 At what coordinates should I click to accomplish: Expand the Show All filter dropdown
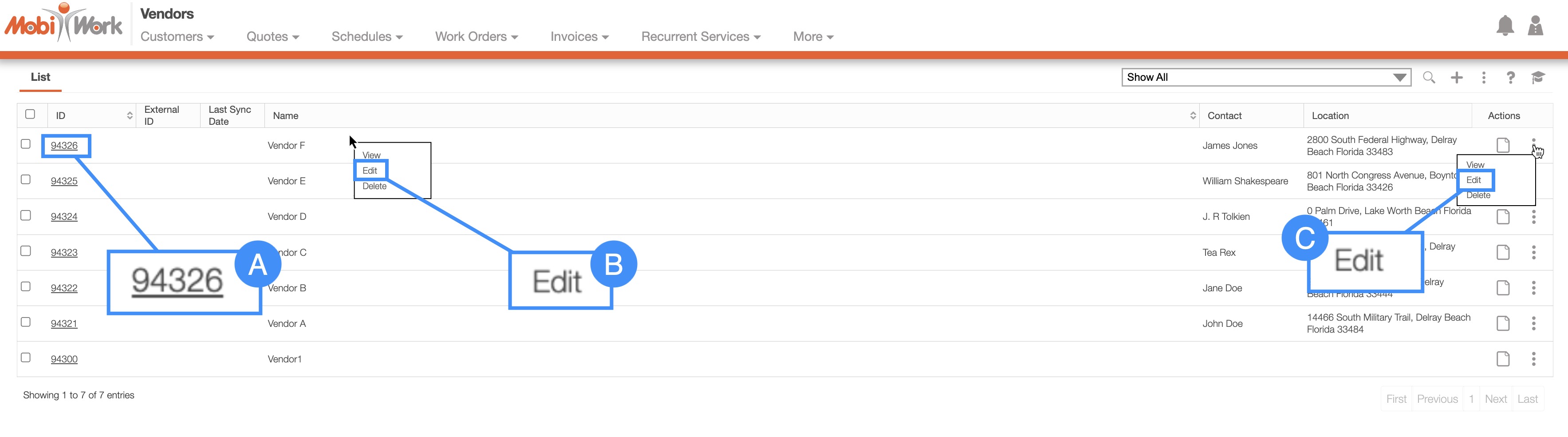pyautogui.click(x=1265, y=77)
